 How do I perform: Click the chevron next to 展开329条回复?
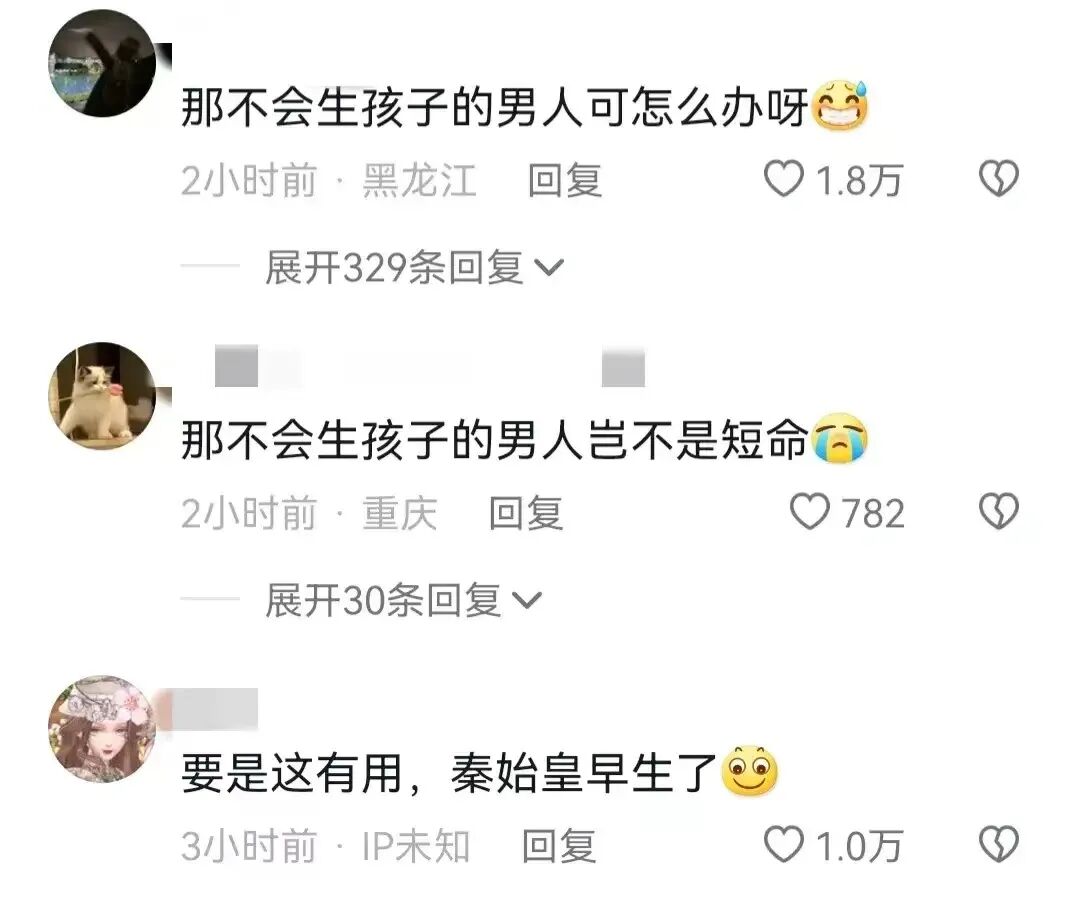point(550,269)
